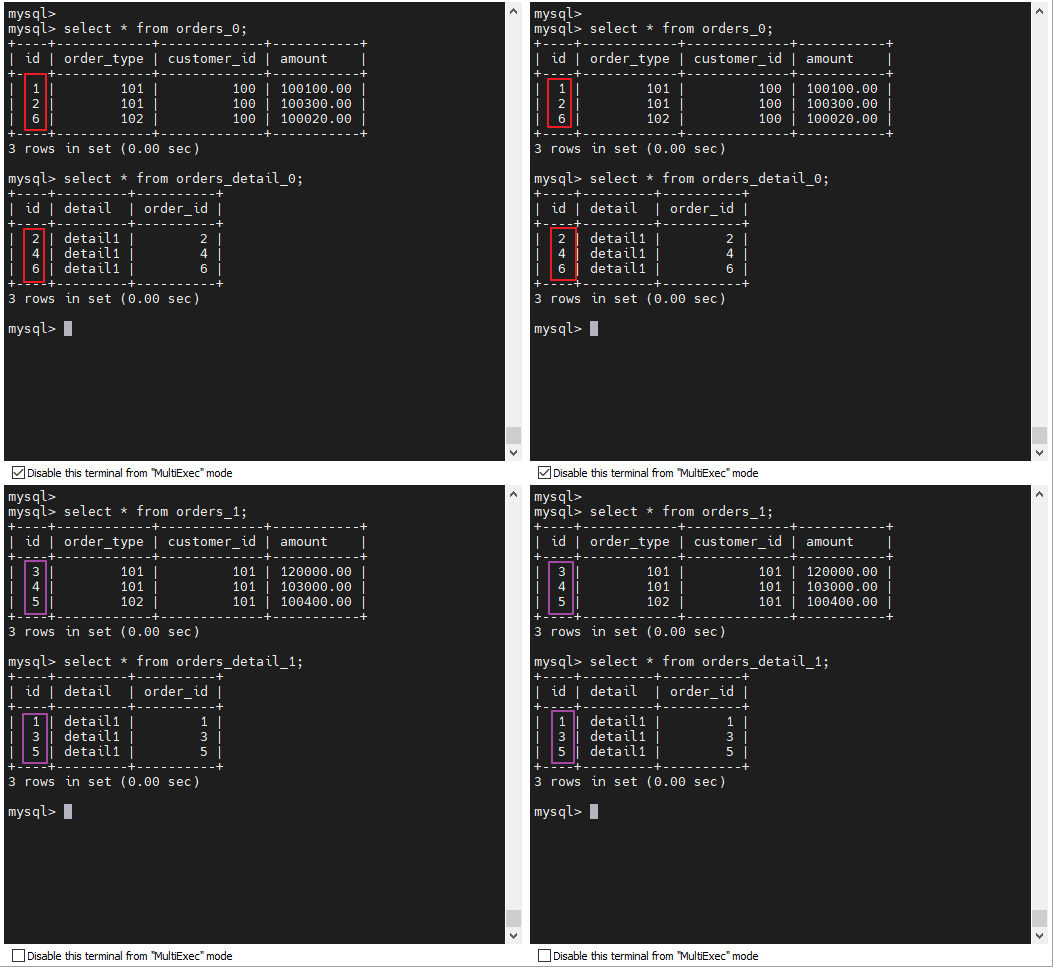Select scrollbar thumb in bottom-left terminal
Screen dimensions: 1053x967
[513, 918]
